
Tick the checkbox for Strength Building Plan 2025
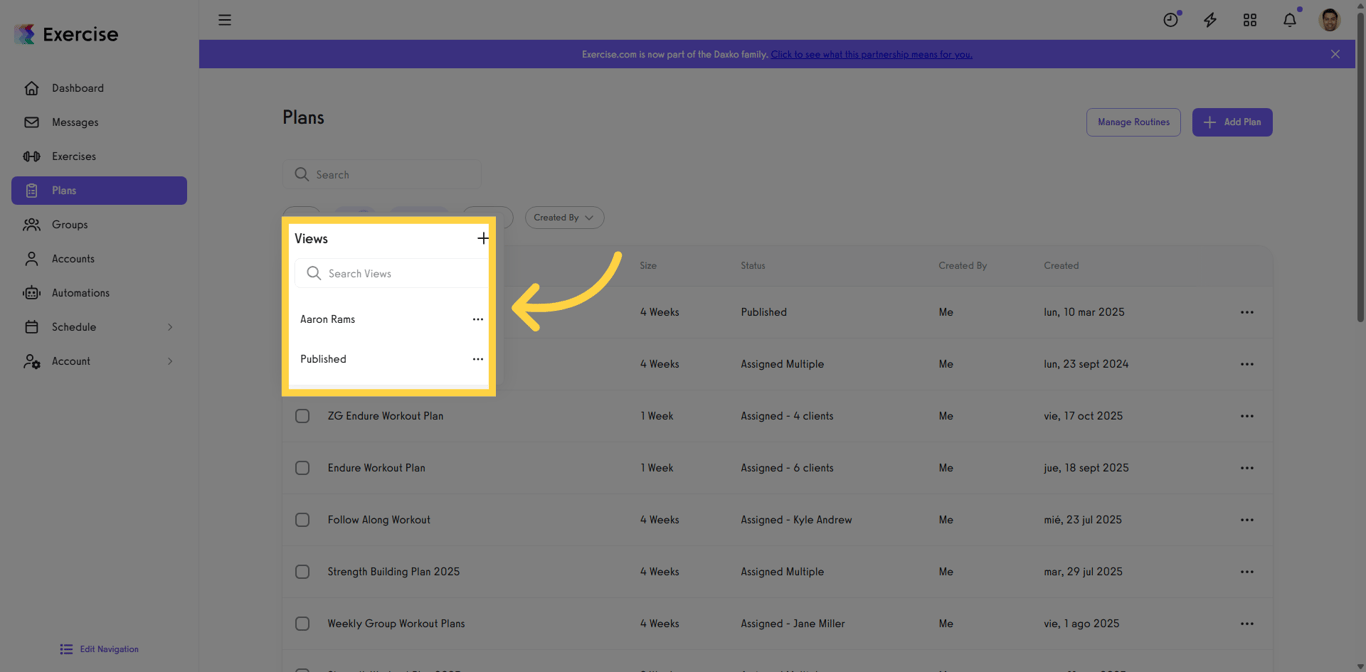[x=302, y=572]
